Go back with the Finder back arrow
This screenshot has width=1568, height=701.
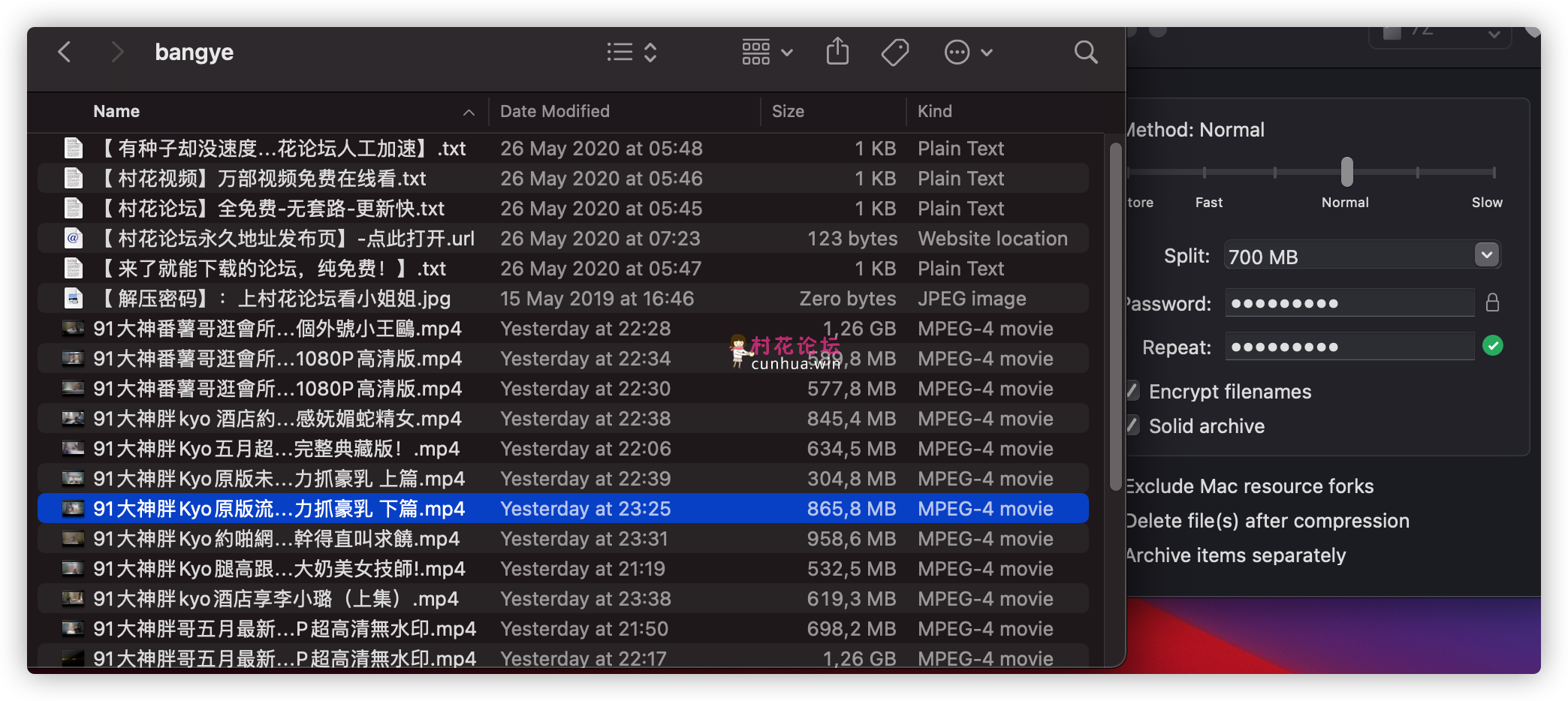tap(65, 53)
